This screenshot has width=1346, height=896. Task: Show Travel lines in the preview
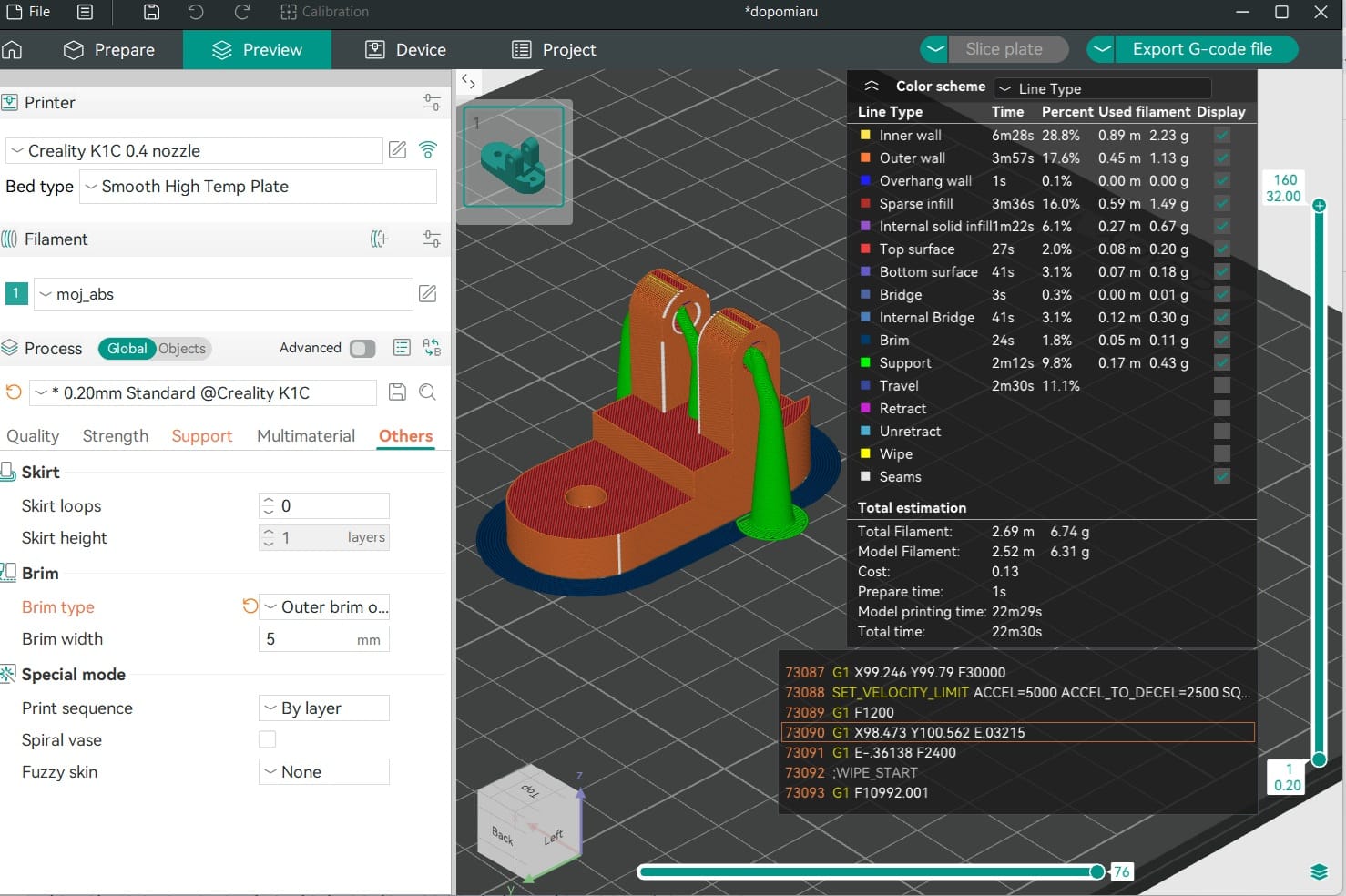pyautogui.click(x=1222, y=385)
